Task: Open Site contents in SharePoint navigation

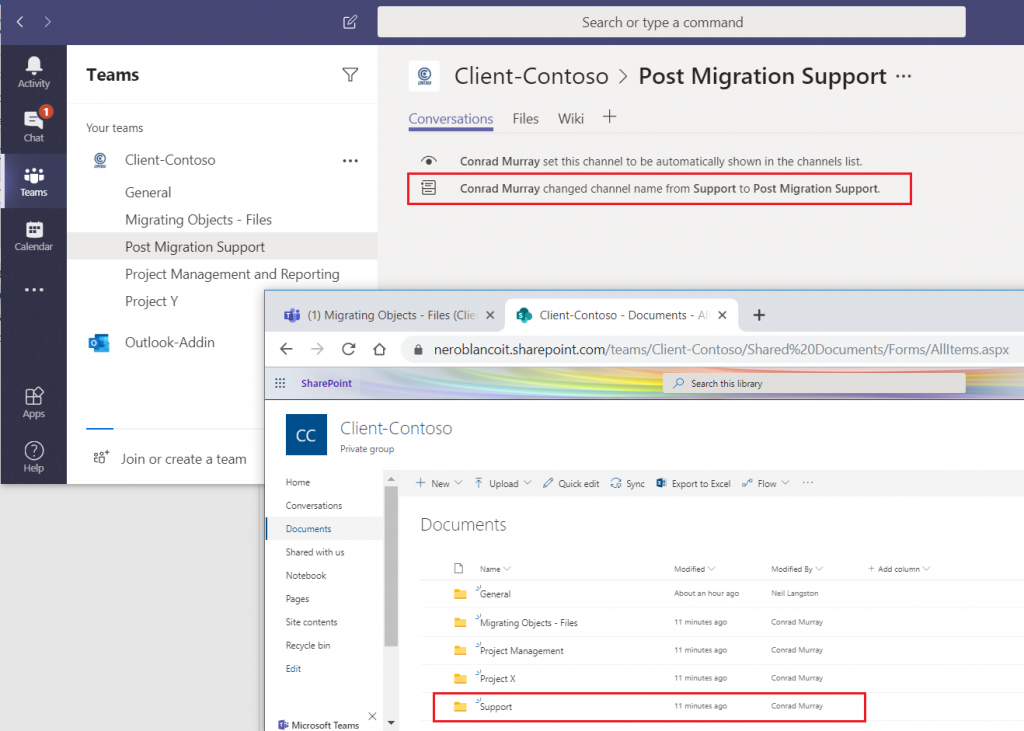Action: [x=312, y=622]
